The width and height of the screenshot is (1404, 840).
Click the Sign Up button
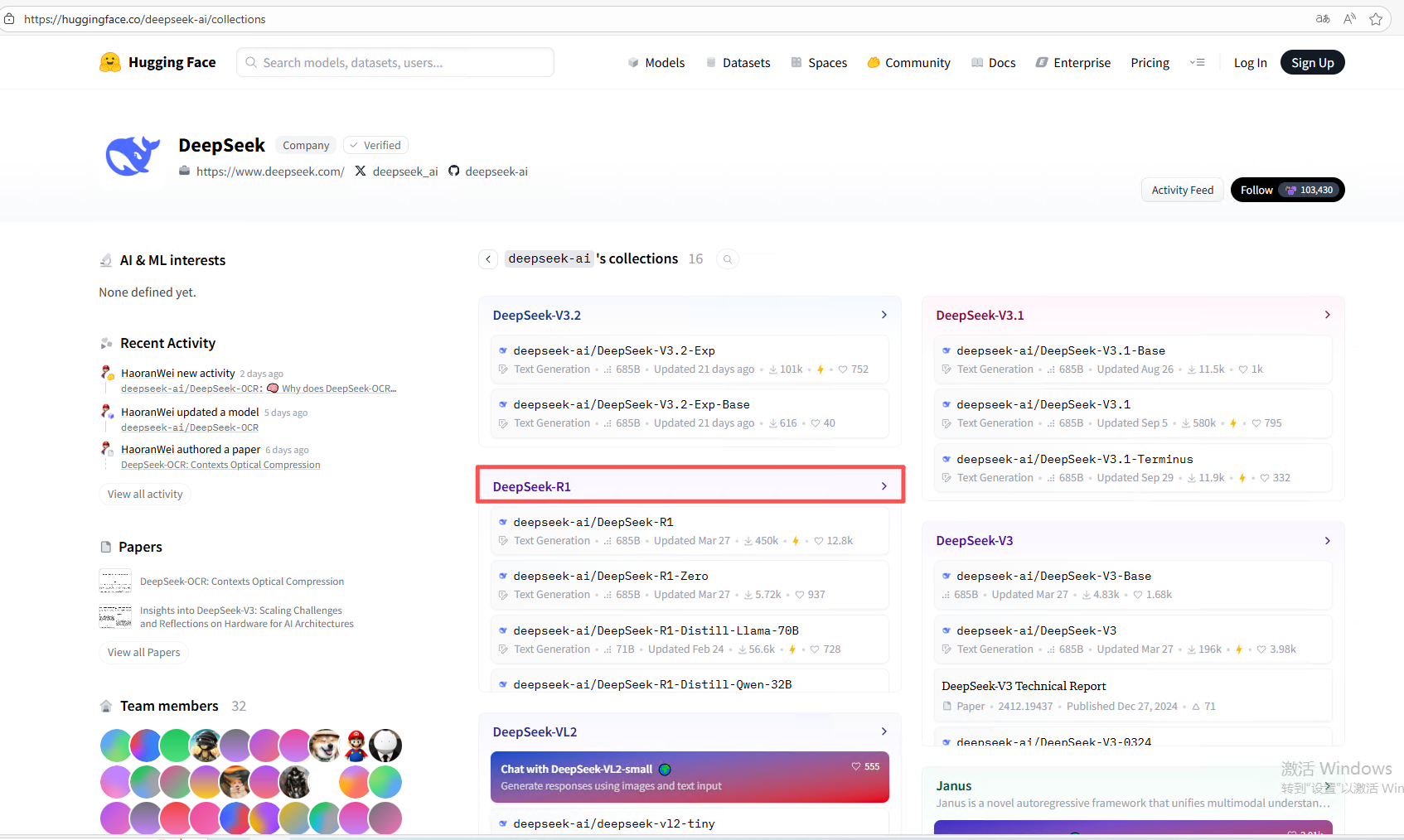tap(1312, 62)
